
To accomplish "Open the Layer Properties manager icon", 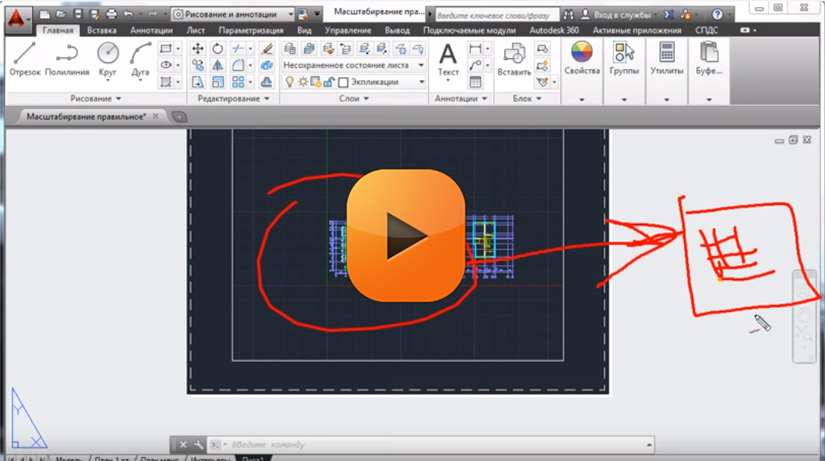I will coord(289,49).
